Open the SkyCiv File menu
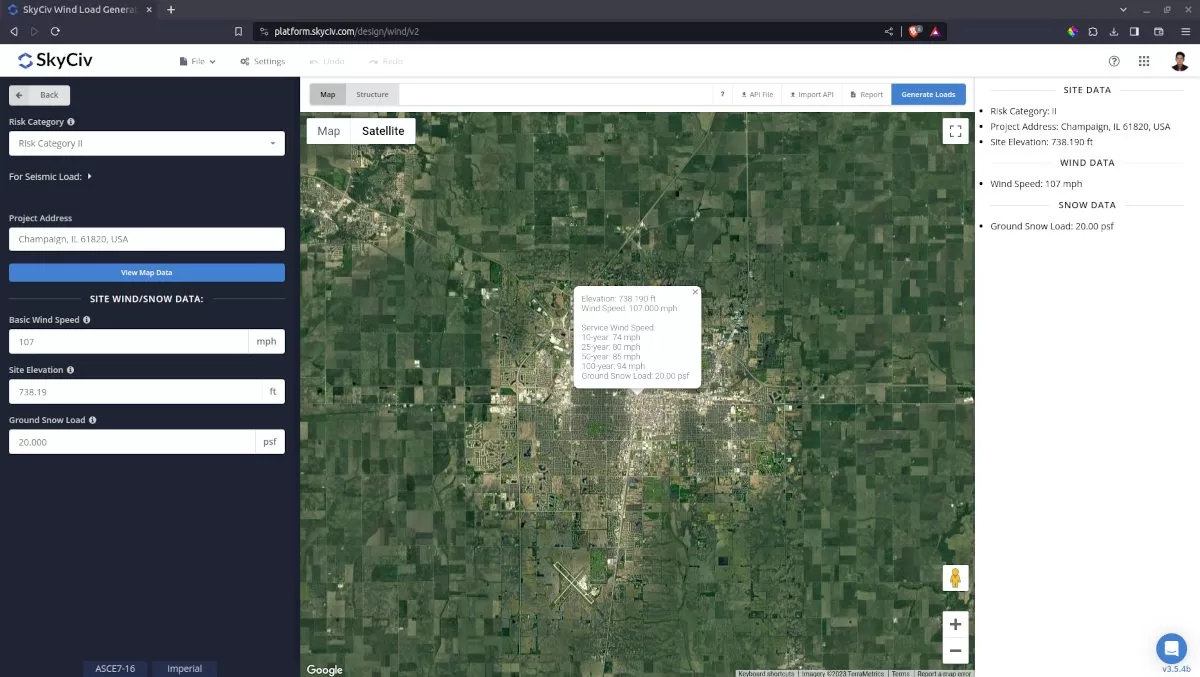 [x=196, y=61]
